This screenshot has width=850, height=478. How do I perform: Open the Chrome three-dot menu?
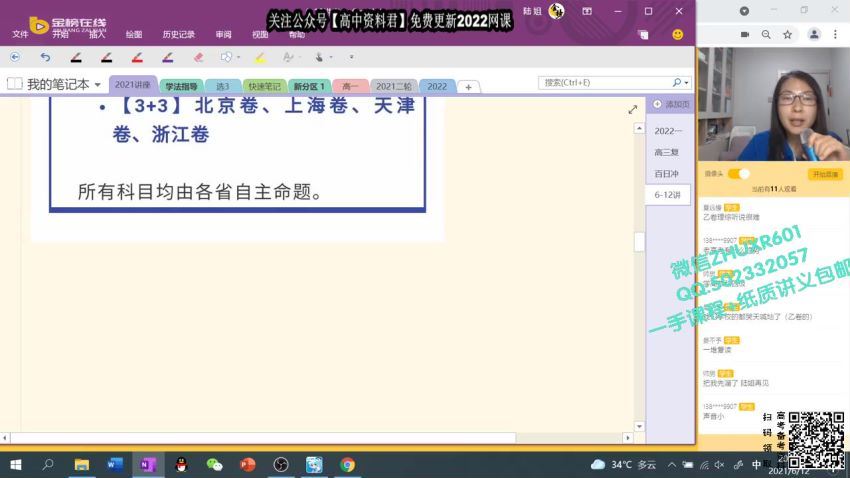pos(835,35)
